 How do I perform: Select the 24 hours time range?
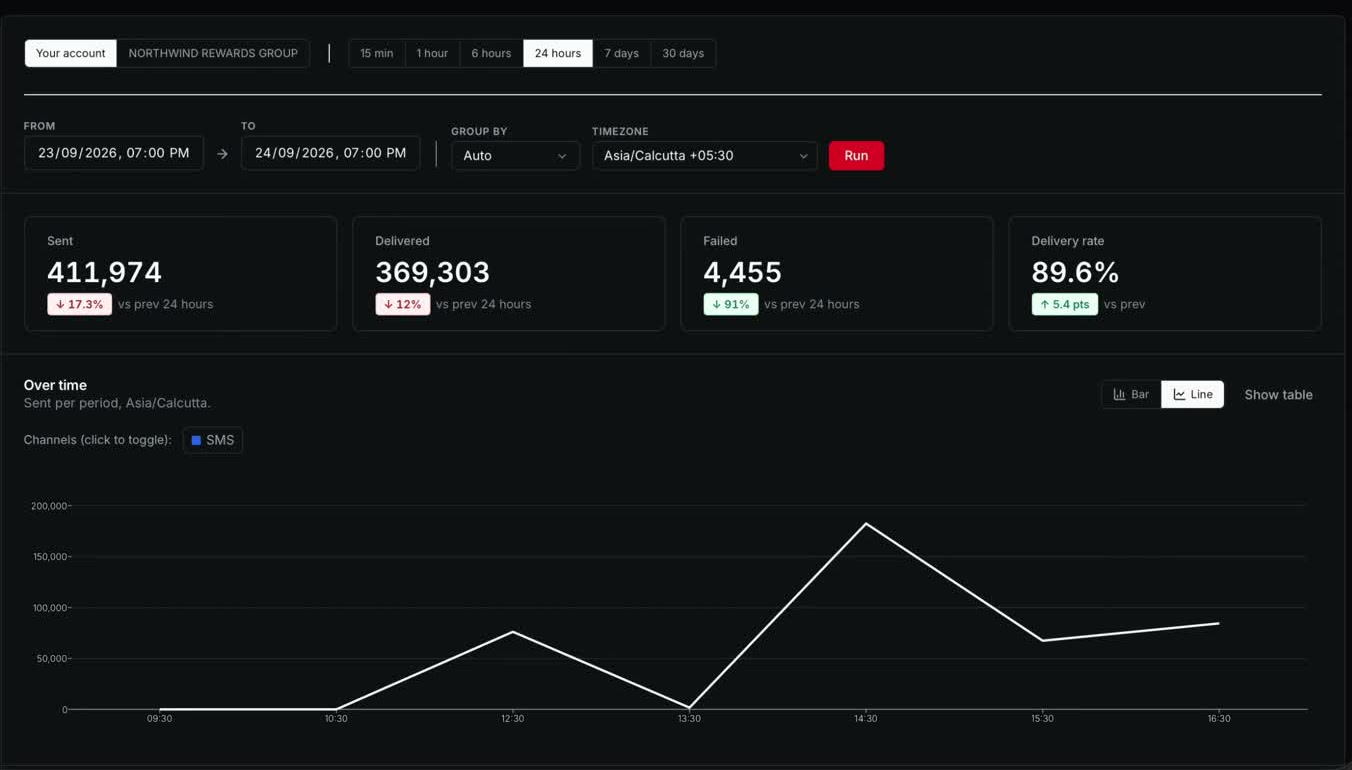pos(558,53)
